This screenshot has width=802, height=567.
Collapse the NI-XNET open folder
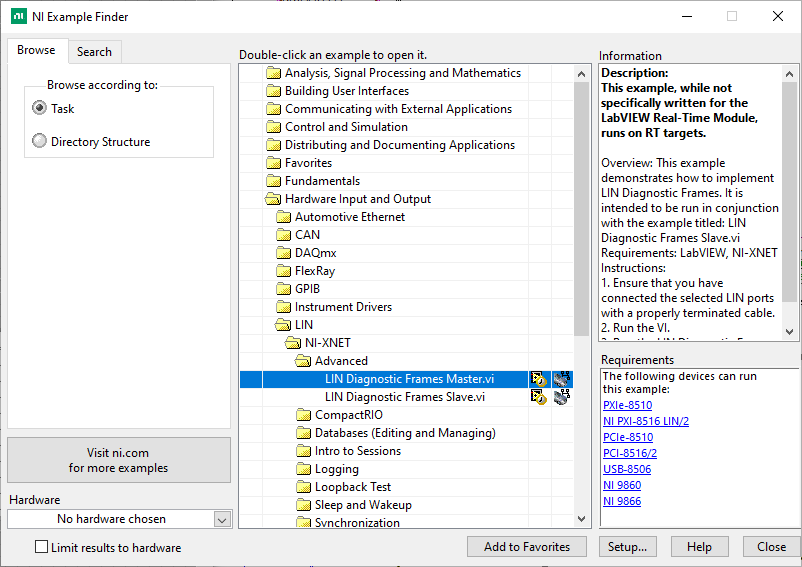(293, 343)
